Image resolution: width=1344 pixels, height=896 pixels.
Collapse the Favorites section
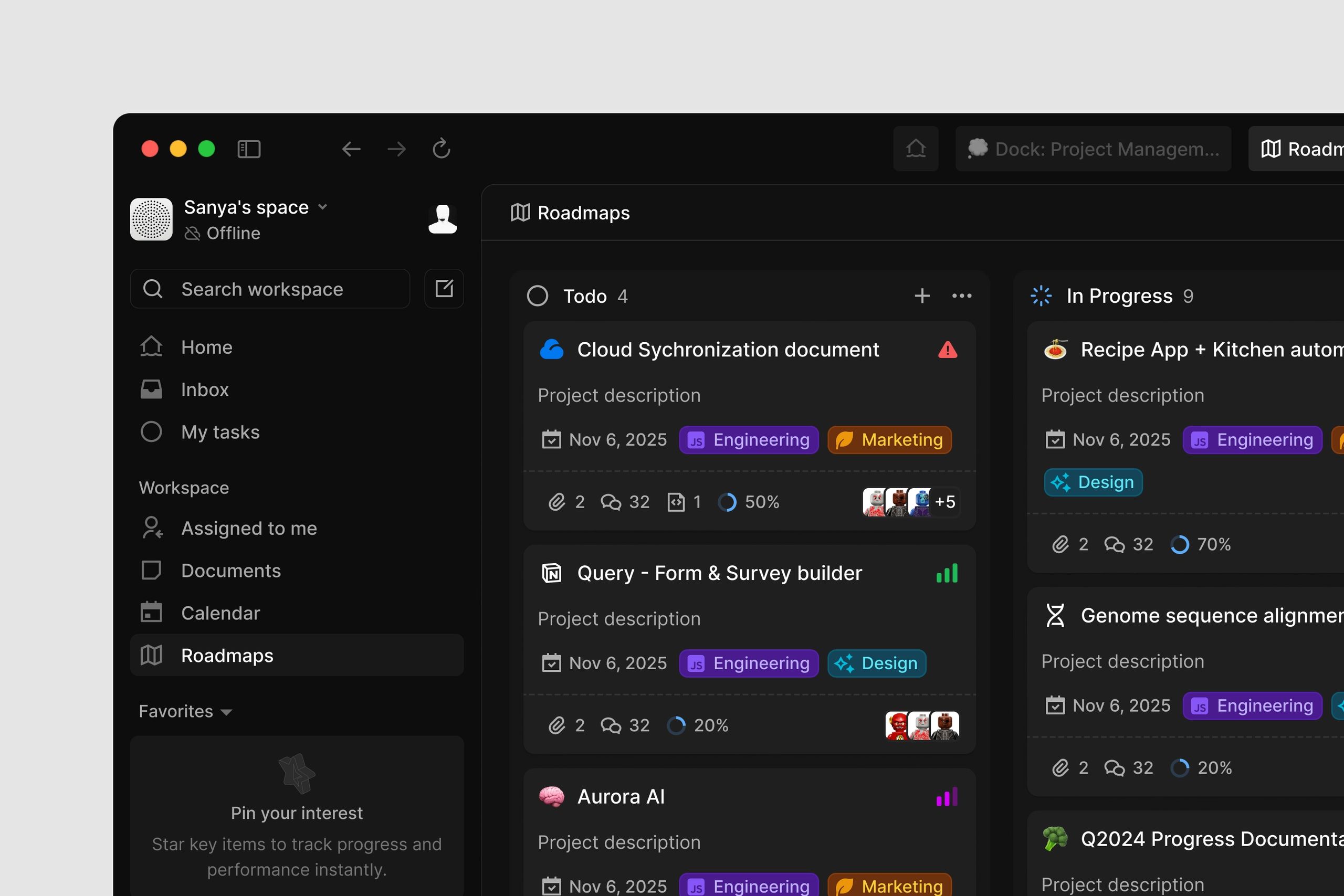pyautogui.click(x=186, y=711)
